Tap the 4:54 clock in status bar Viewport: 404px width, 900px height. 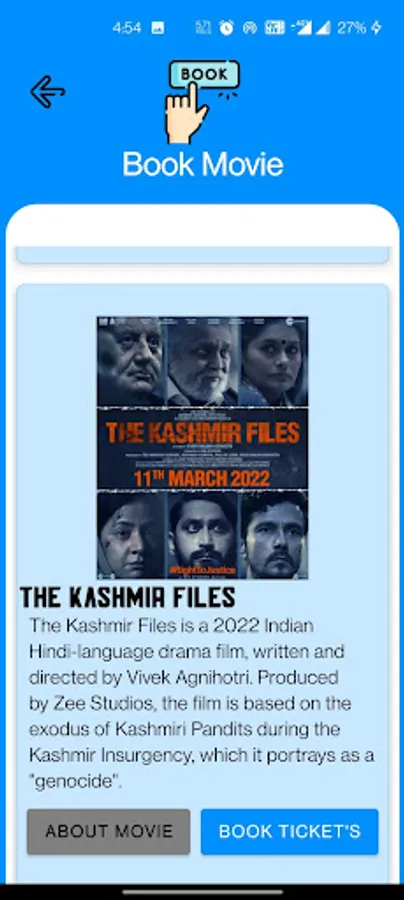click(x=127, y=28)
